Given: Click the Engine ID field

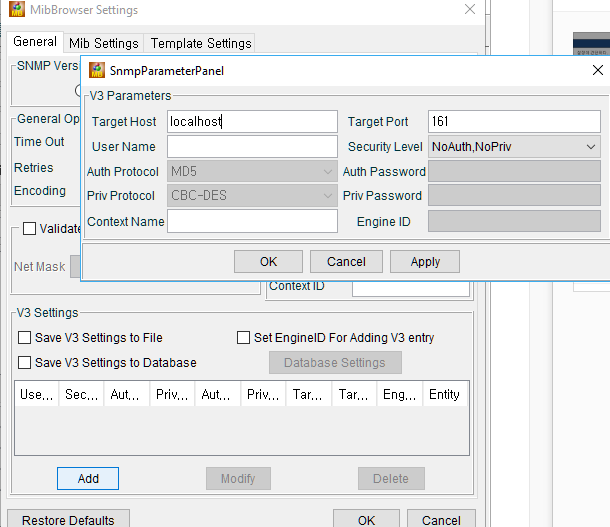Looking at the screenshot, I should (514, 221).
